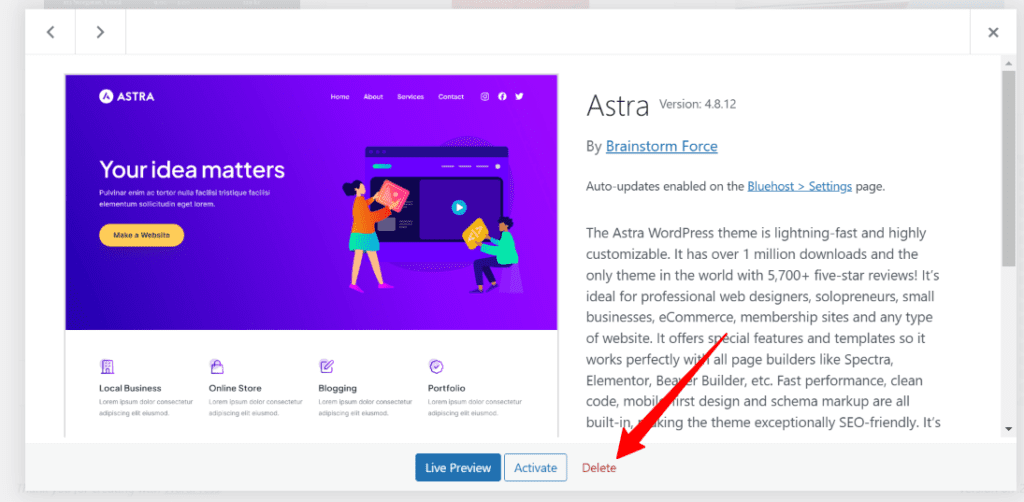The height and width of the screenshot is (502, 1024).
Task: Click Contact in preview navigation
Action: tap(451, 97)
